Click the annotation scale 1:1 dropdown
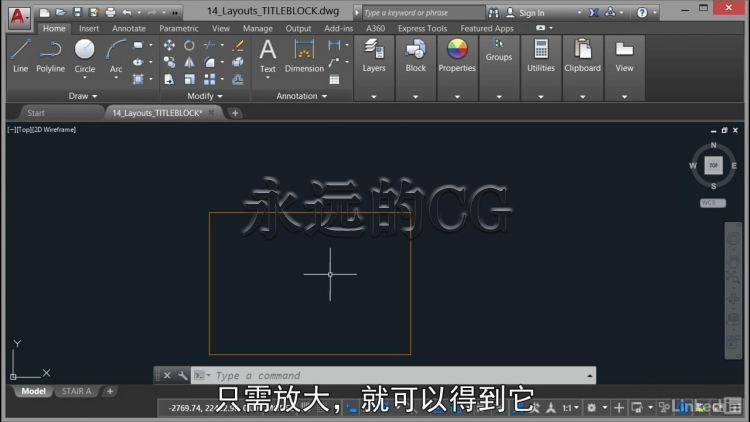Screen dimensions: 750x422 click(570, 408)
